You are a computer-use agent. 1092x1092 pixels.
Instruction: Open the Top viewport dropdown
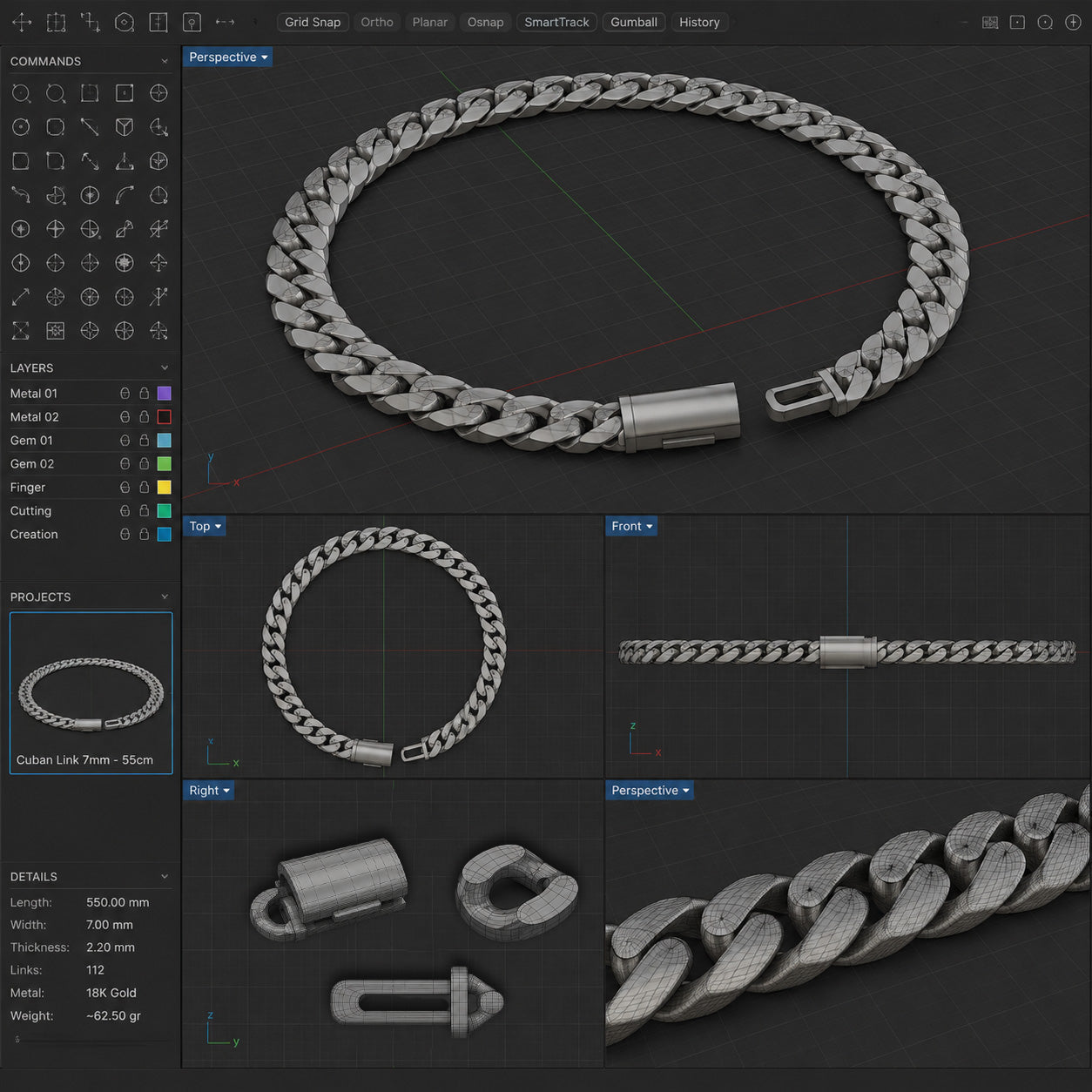[206, 526]
